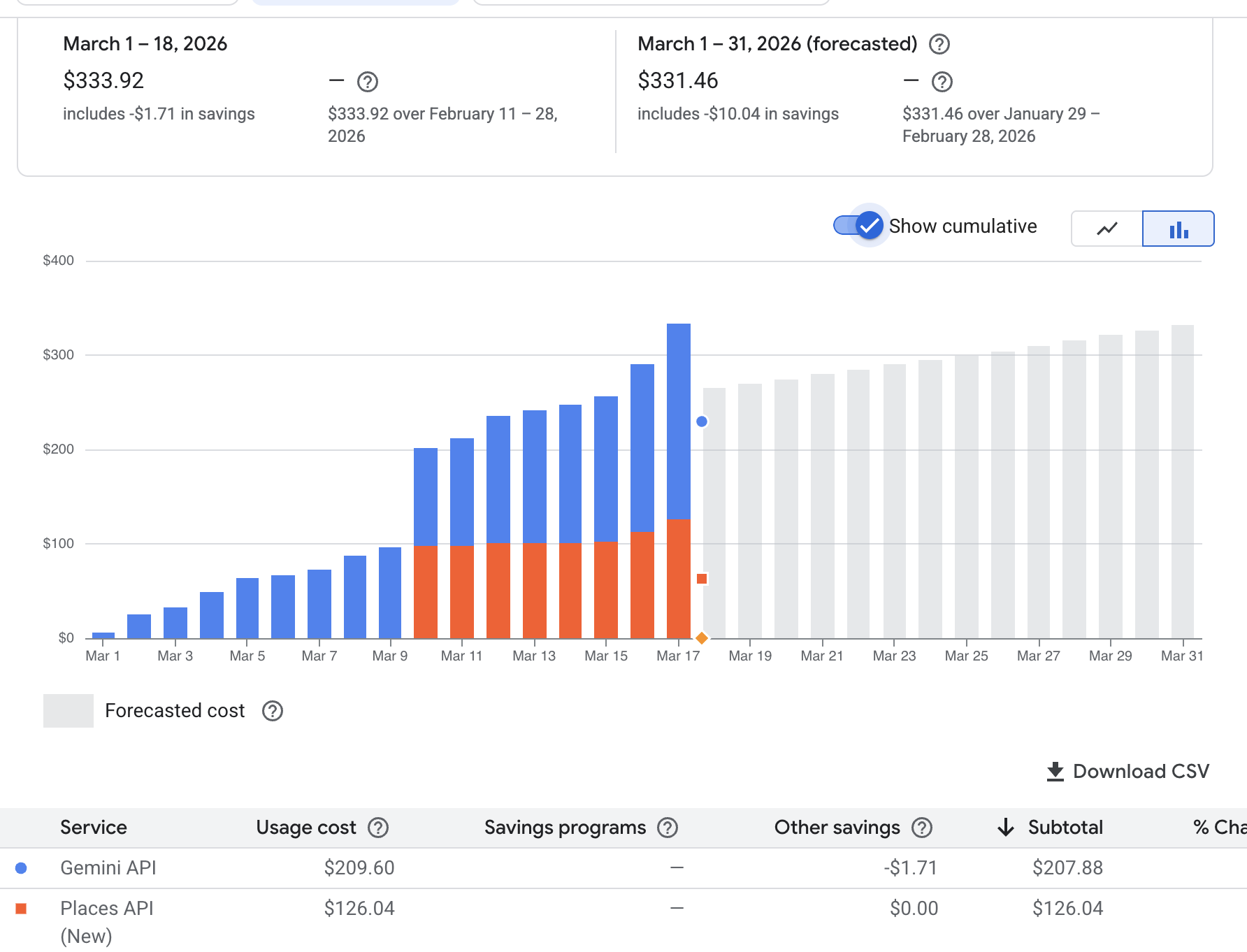The image size is (1247, 952).
Task: Click the download icon beside Download CSV
Action: pyautogui.click(x=1055, y=771)
